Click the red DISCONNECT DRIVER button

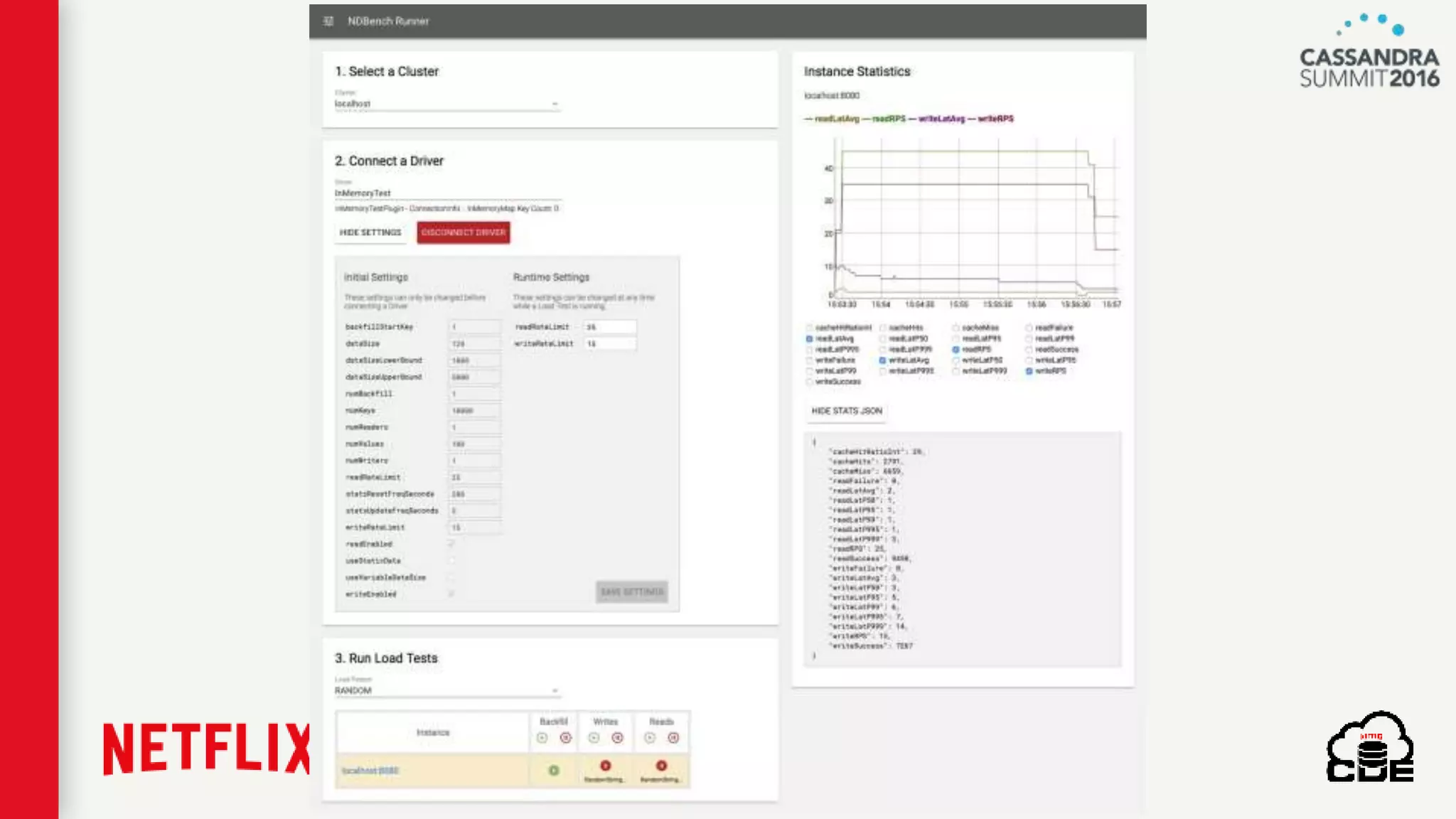point(463,232)
